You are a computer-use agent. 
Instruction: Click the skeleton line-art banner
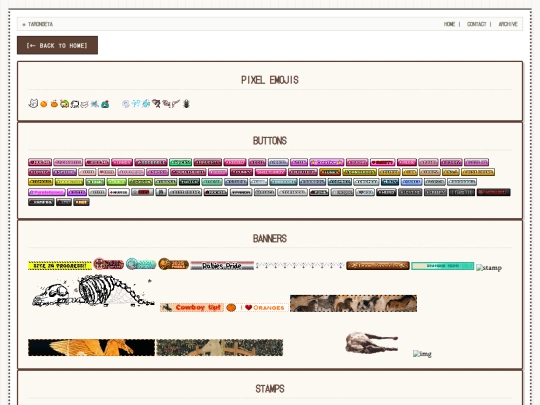pyautogui.click(x=92, y=292)
